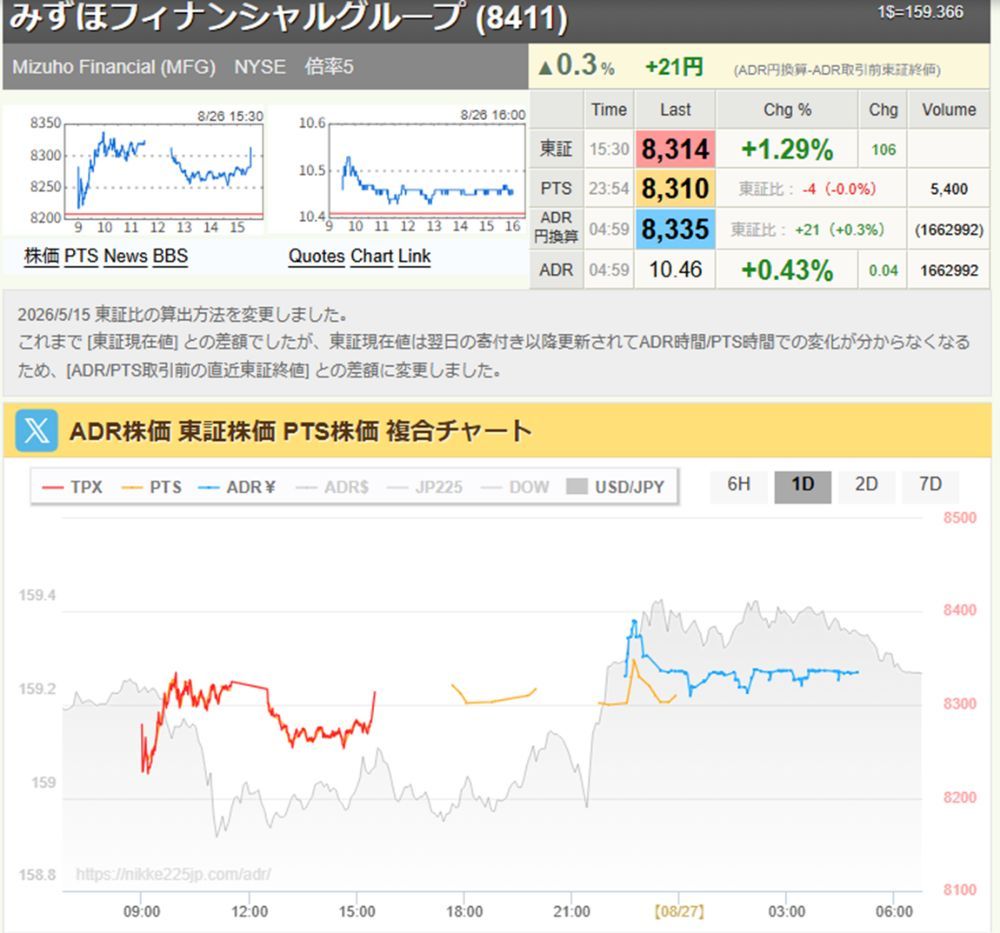Click the Last column header
The width and height of the screenshot is (1000, 933).
click(x=675, y=110)
